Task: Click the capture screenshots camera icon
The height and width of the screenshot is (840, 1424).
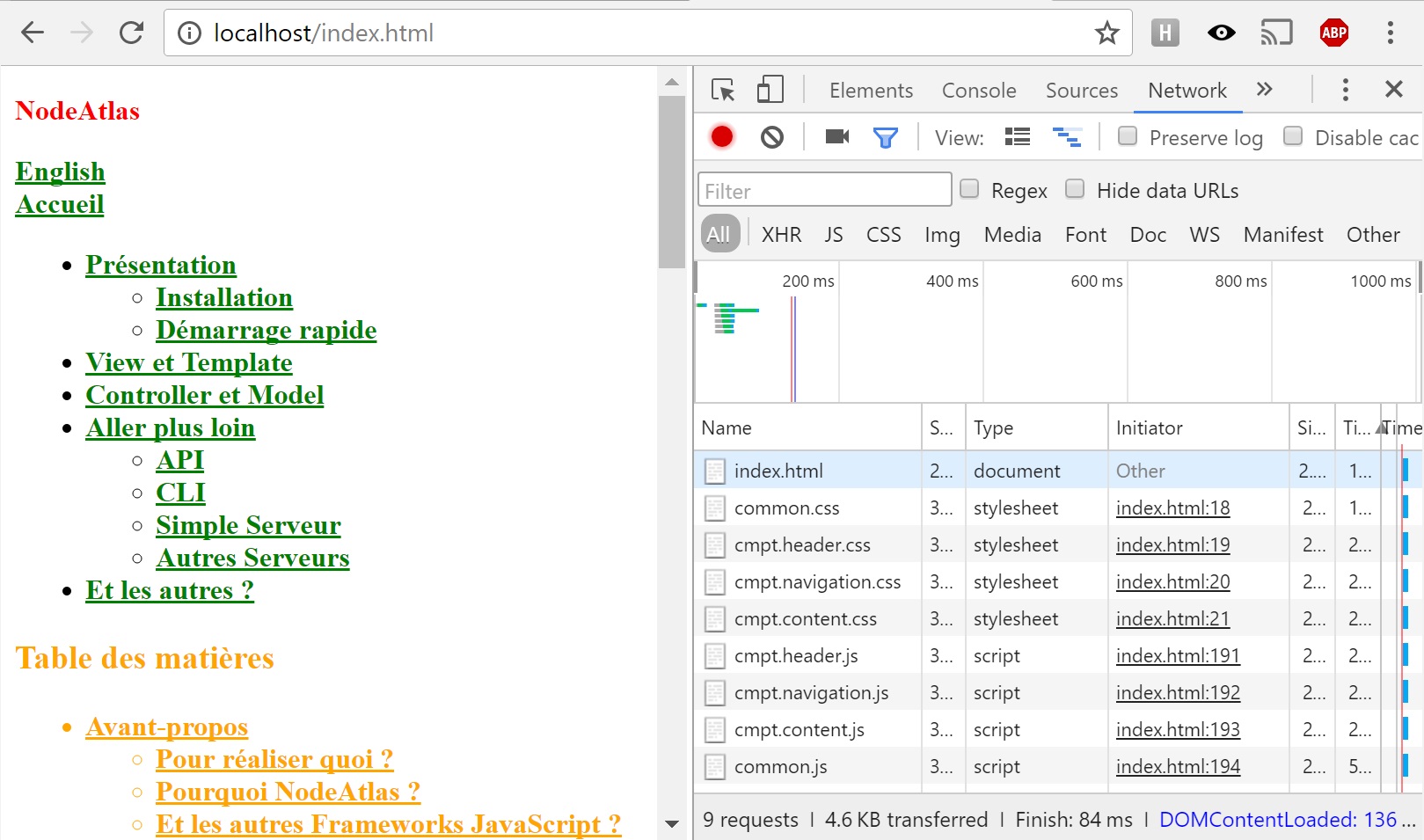Action: [837, 137]
